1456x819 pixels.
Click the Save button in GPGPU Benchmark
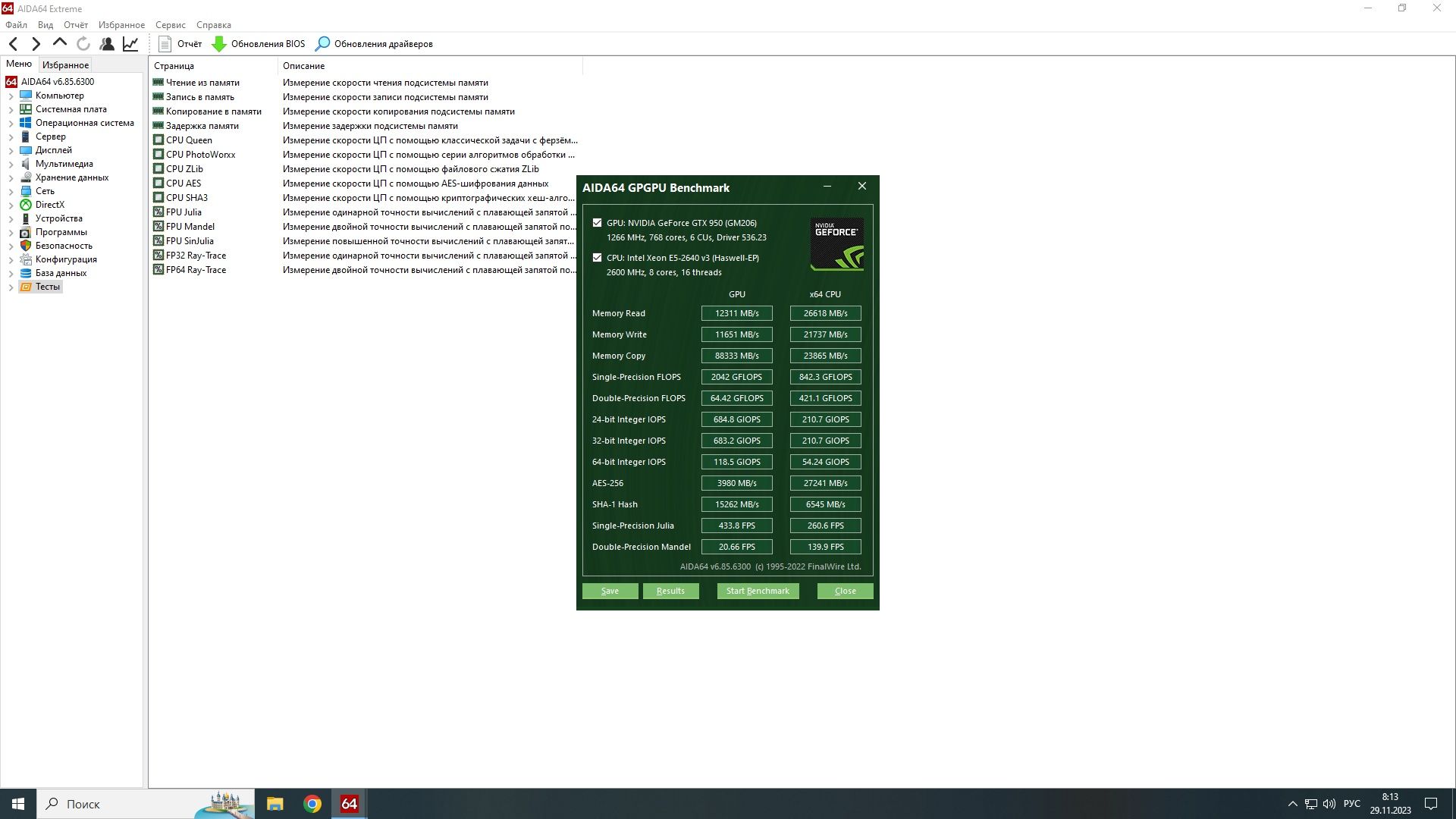tap(610, 591)
